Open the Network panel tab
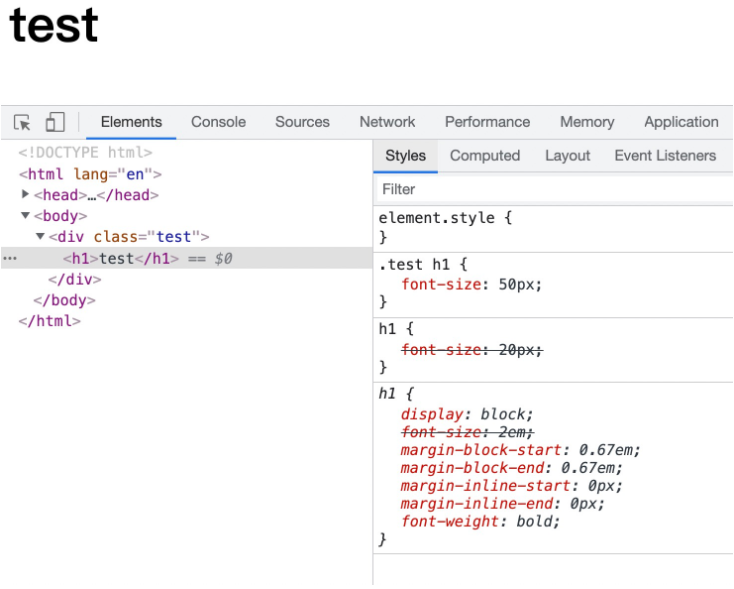This screenshot has height=589, width=734. point(387,122)
